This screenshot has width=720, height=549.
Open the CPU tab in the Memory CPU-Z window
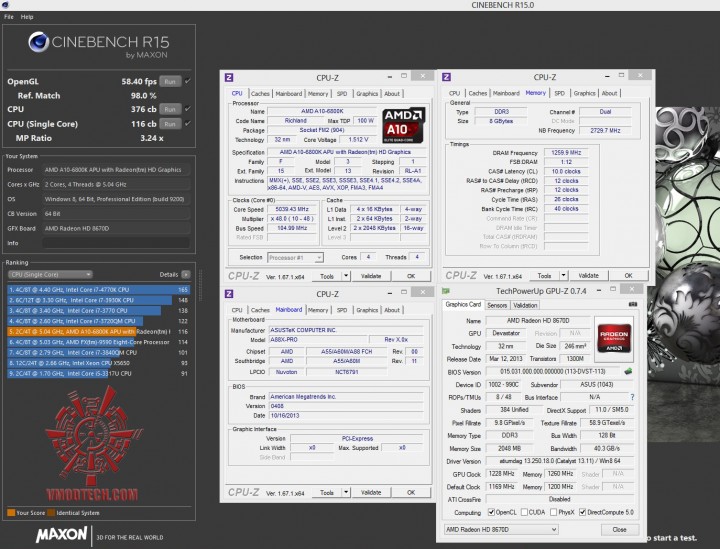tap(455, 93)
